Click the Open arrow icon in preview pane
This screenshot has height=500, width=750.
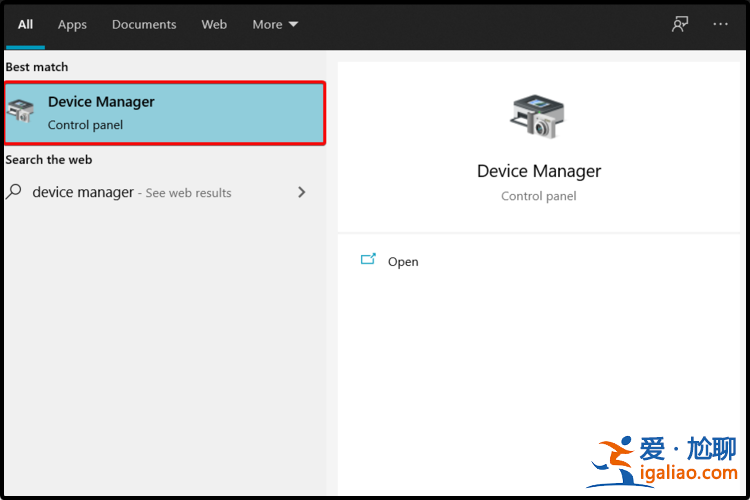tap(368, 260)
